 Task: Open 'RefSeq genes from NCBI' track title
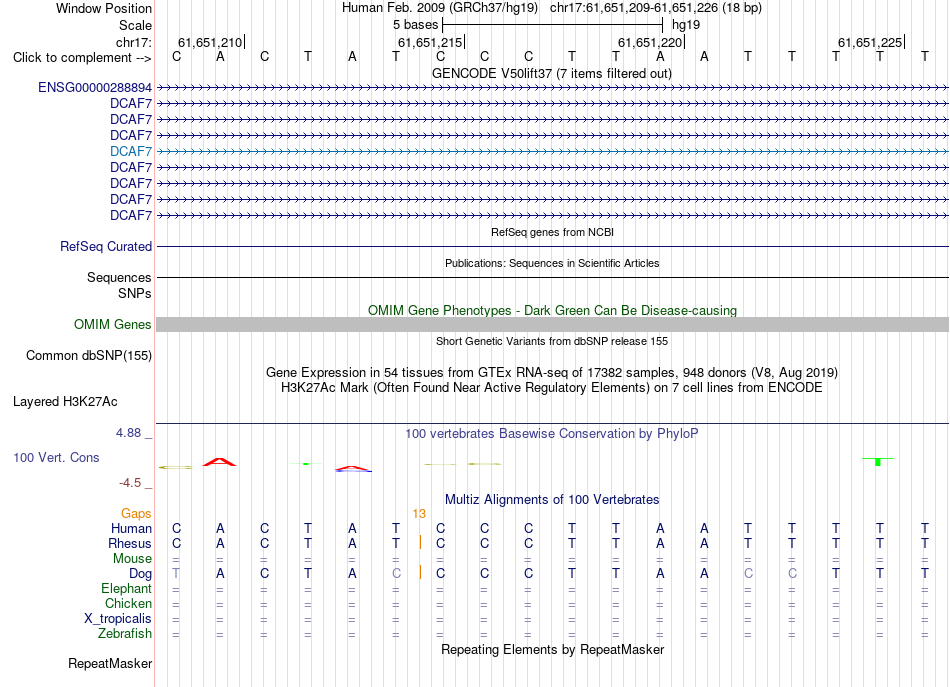pos(552,232)
